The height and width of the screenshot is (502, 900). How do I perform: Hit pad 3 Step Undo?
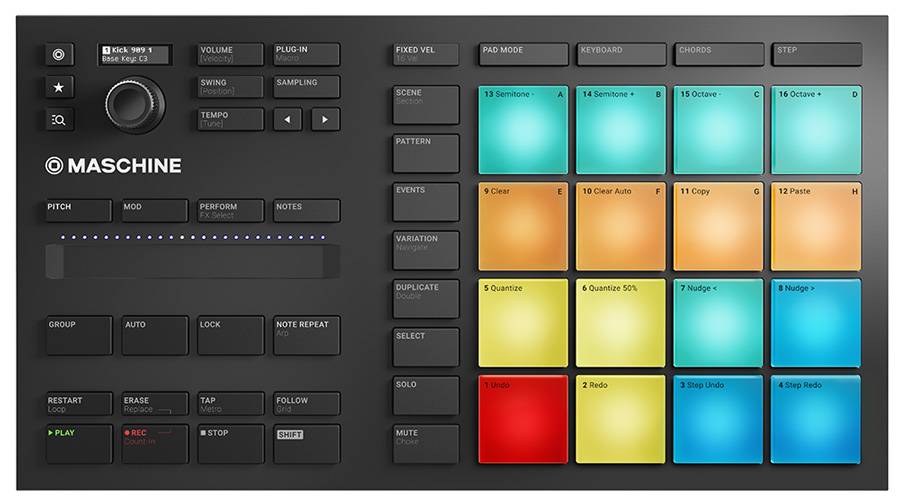point(719,419)
